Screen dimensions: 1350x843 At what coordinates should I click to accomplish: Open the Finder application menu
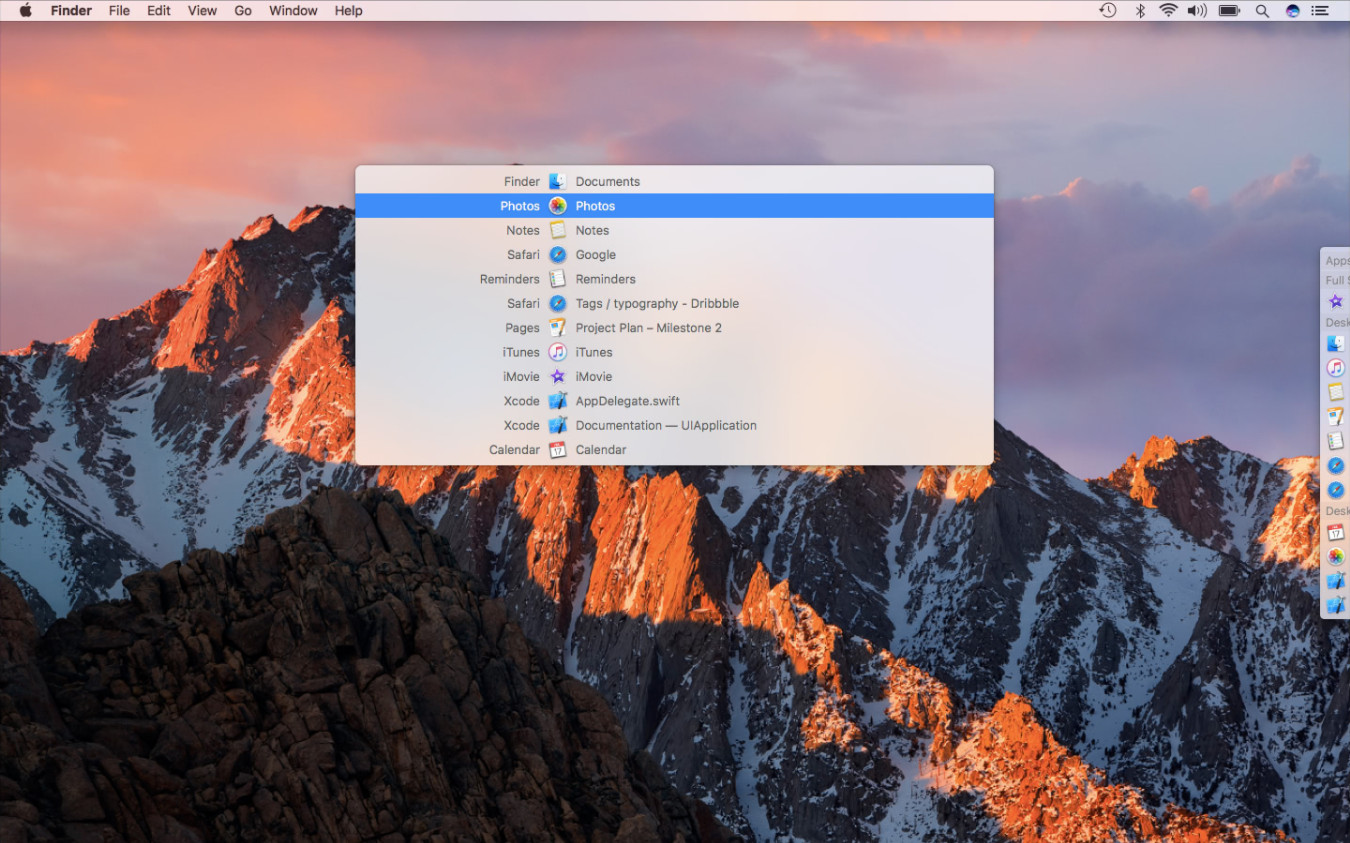pos(71,10)
